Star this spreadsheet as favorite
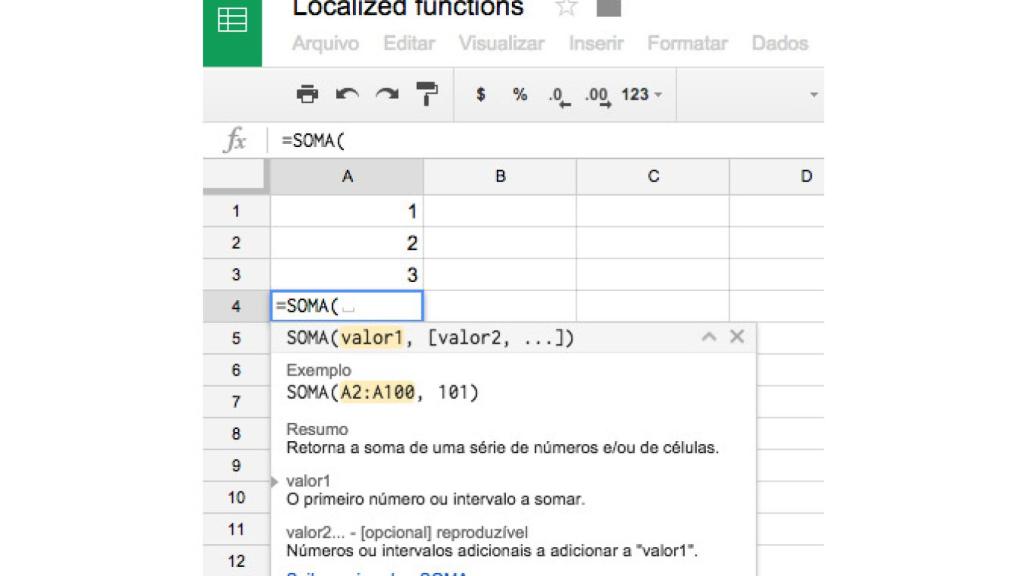The width and height of the screenshot is (1024, 576). [x=566, y=8]
